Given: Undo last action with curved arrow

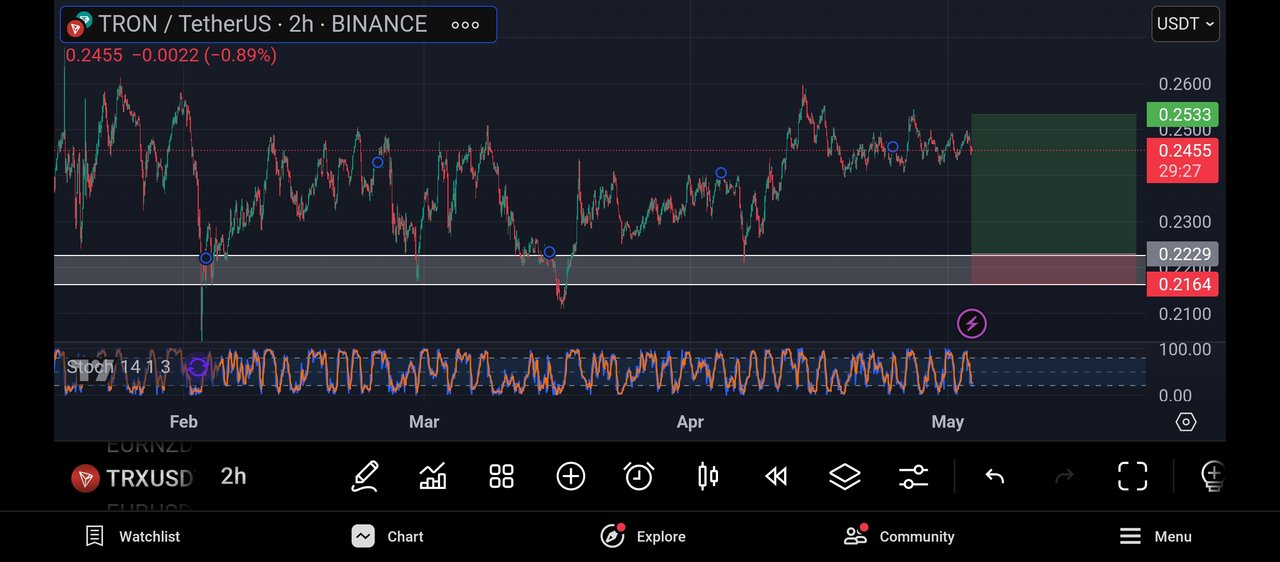Looking at the screenshot, I should click(x=995, y=476).
